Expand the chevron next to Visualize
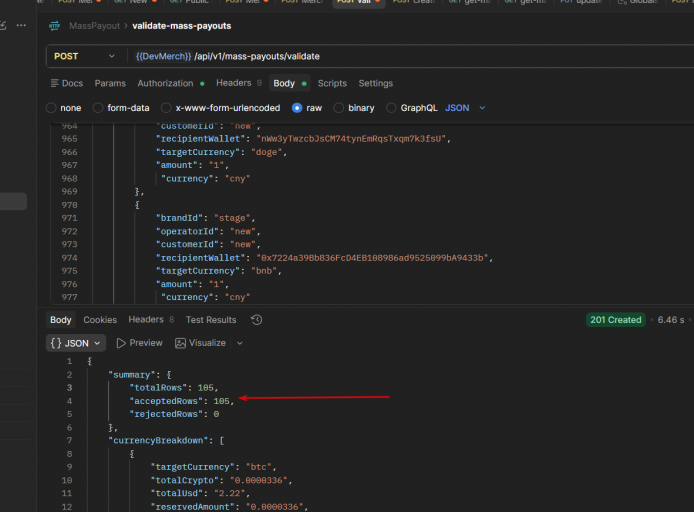The height and width of the screenshot is (512, 694). (239, 343)
